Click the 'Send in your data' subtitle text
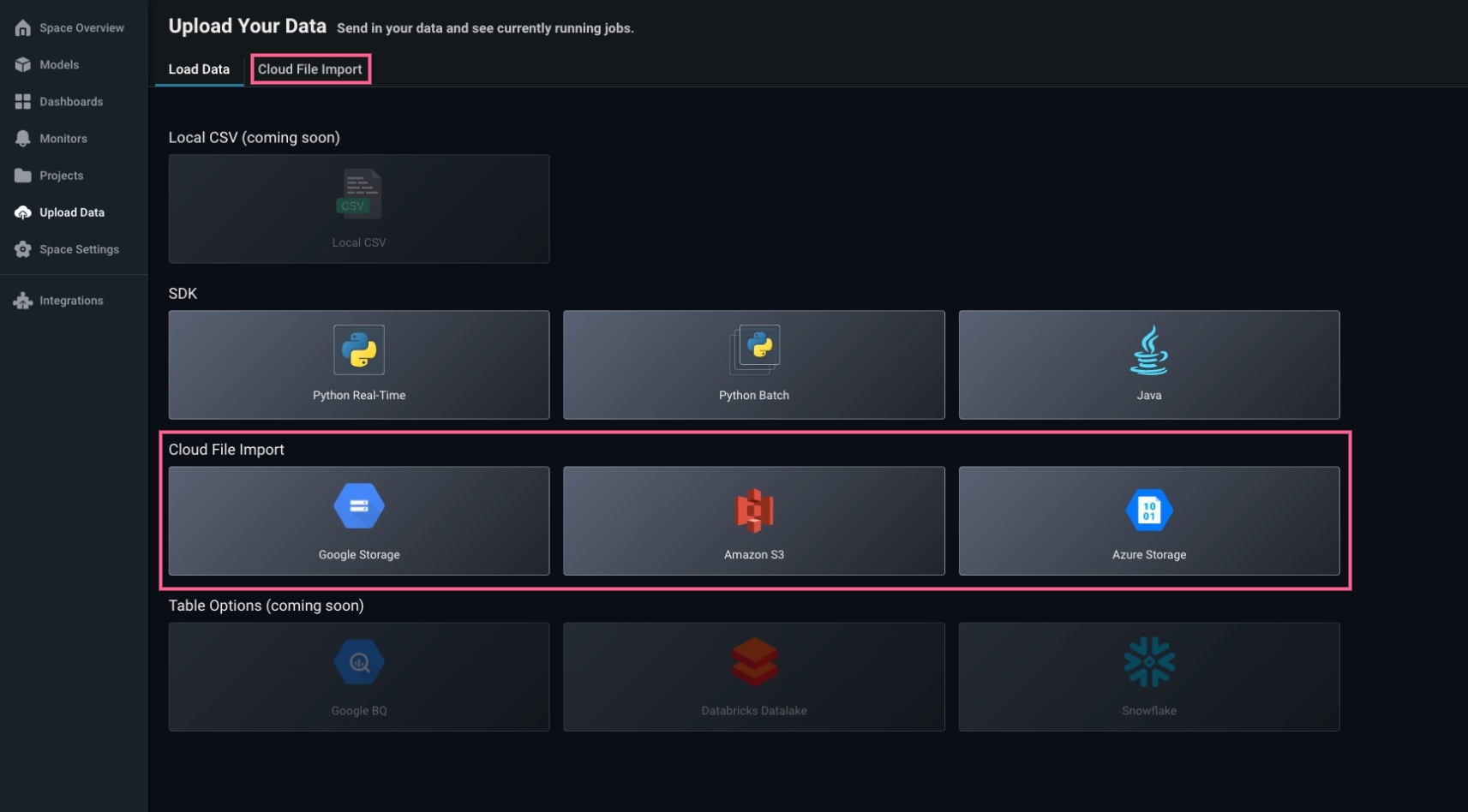 (486, 28)
